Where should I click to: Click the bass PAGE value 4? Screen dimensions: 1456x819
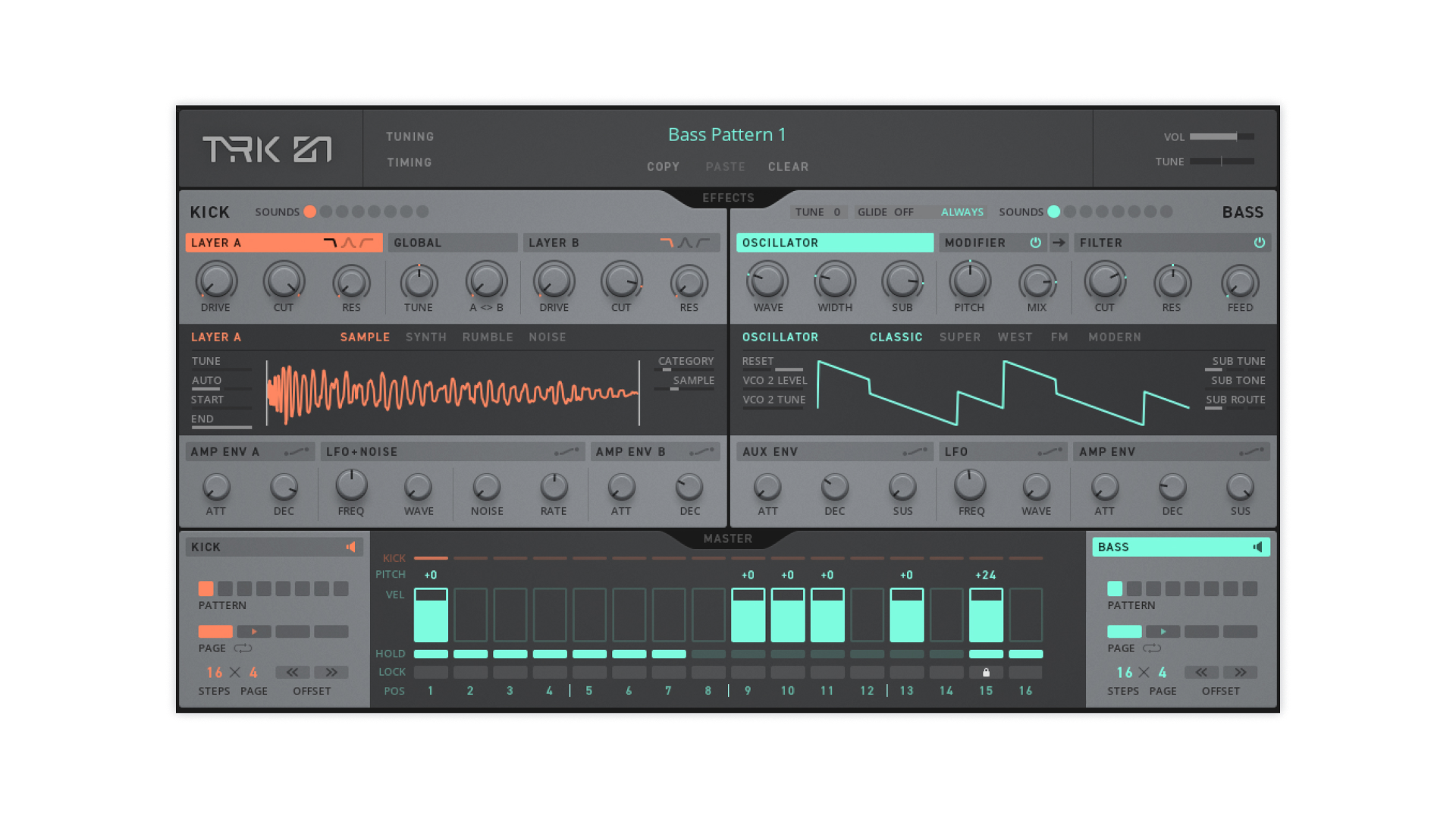[1163, 673]
